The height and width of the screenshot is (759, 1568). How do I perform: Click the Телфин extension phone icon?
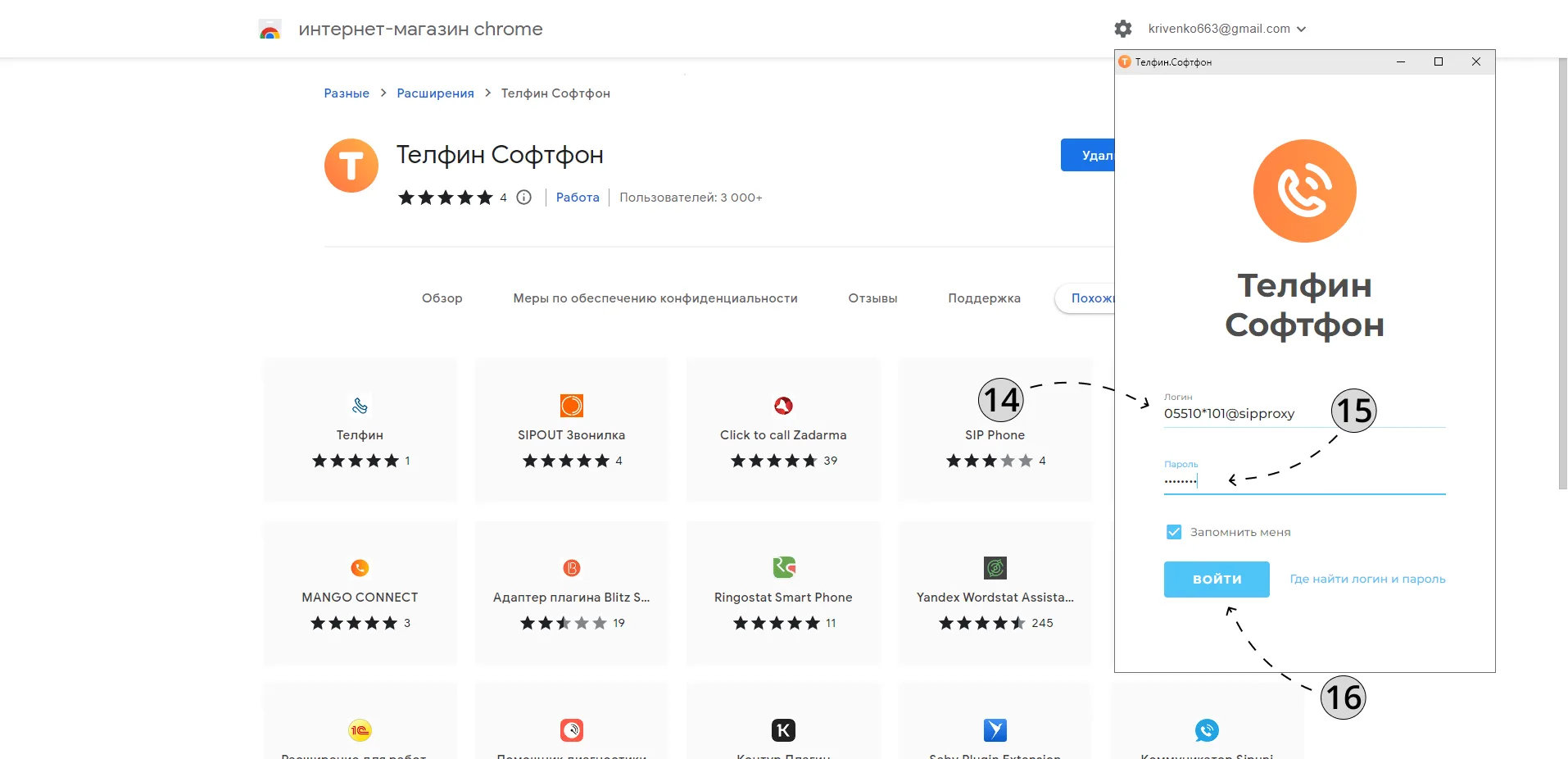coord(360,405)
